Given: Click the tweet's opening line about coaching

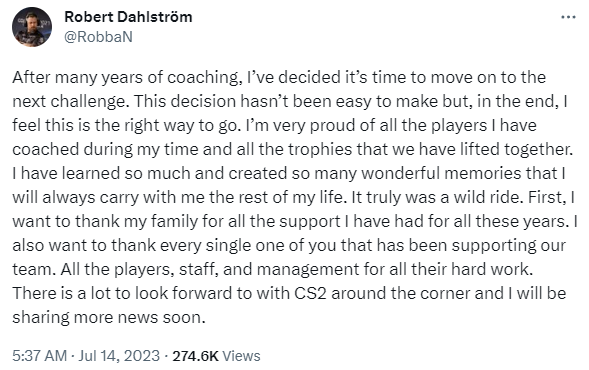Looking at the screenshot, I should point(279,77).
